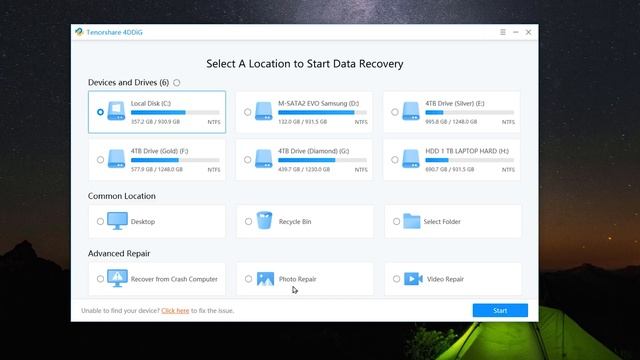Screen dimensions: 640x360
Task: Click the 'HDD 1 TB LAPTOP HARD (H:)' label
Action: 467,151
